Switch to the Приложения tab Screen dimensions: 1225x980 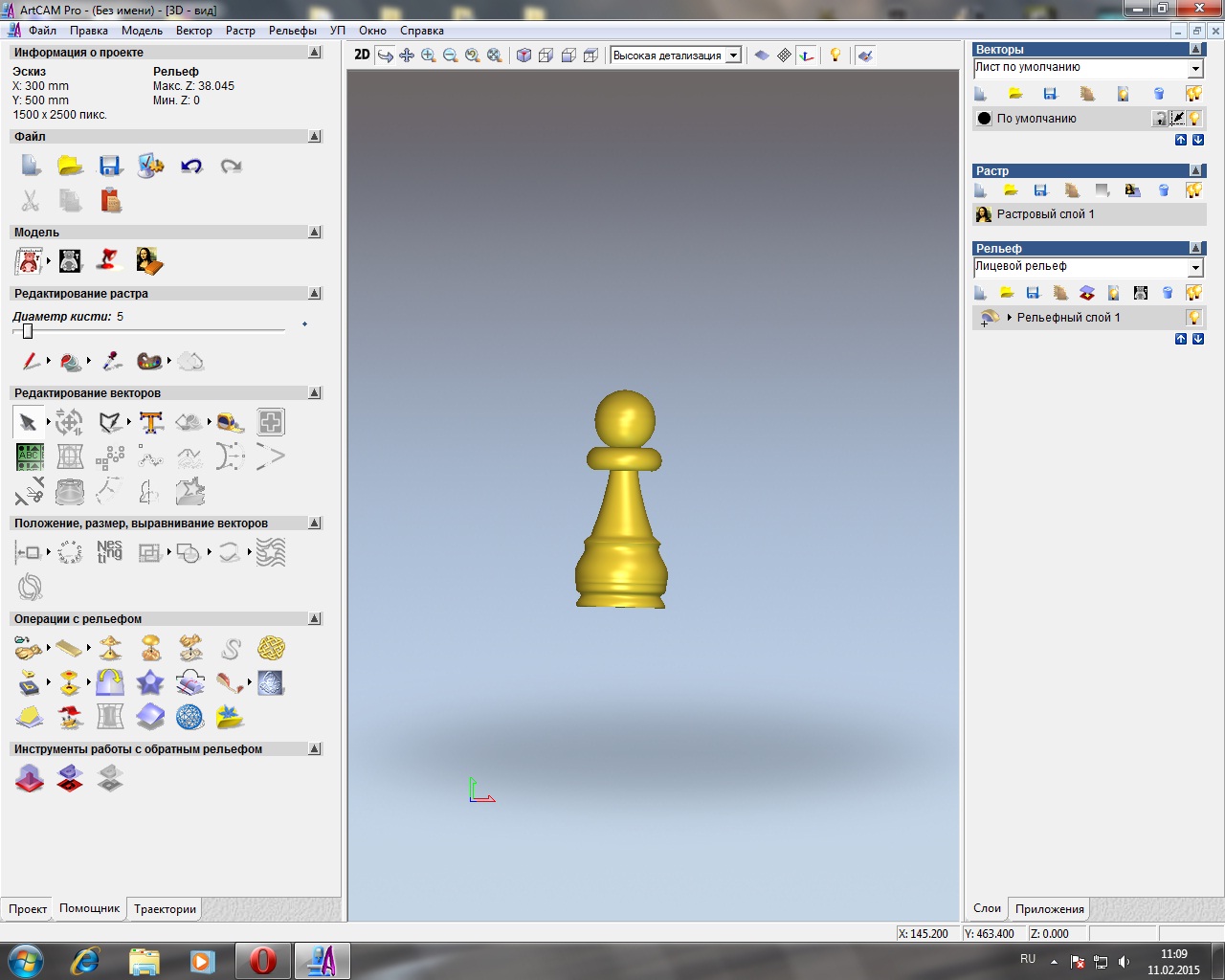1050,909
